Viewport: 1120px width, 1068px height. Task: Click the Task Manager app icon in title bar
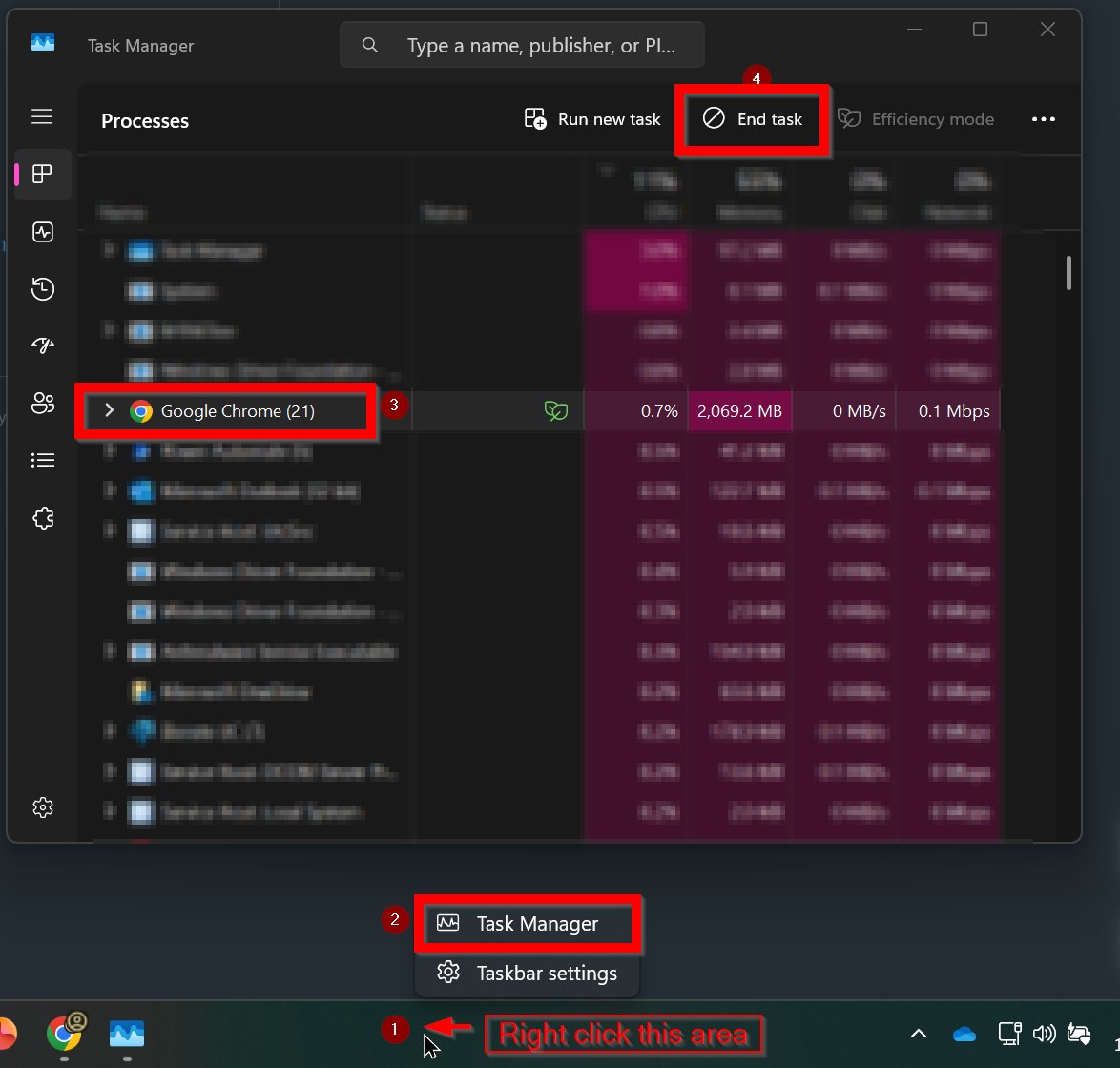click(x=43, y=43)
